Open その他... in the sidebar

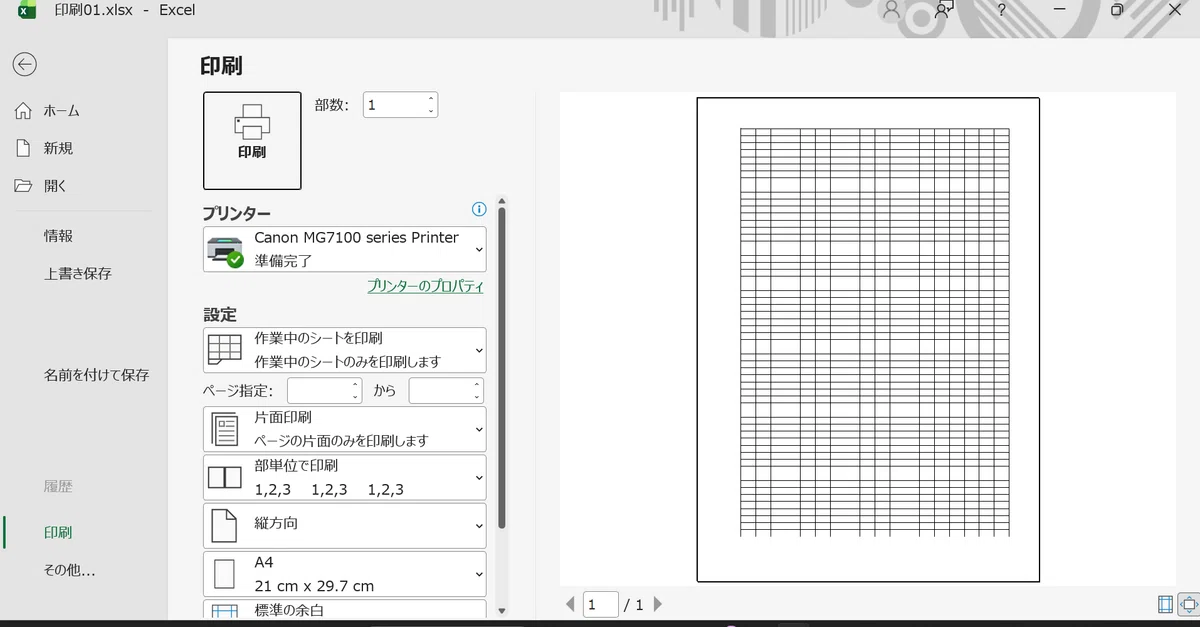pos(69,571)
